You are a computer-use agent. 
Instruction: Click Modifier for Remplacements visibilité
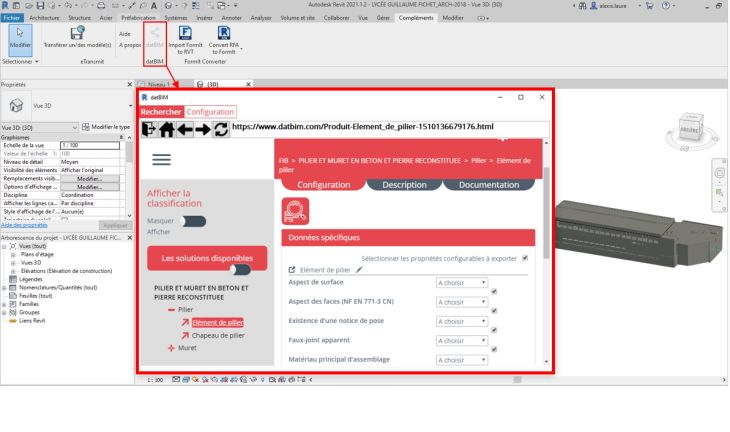(89, 179)
